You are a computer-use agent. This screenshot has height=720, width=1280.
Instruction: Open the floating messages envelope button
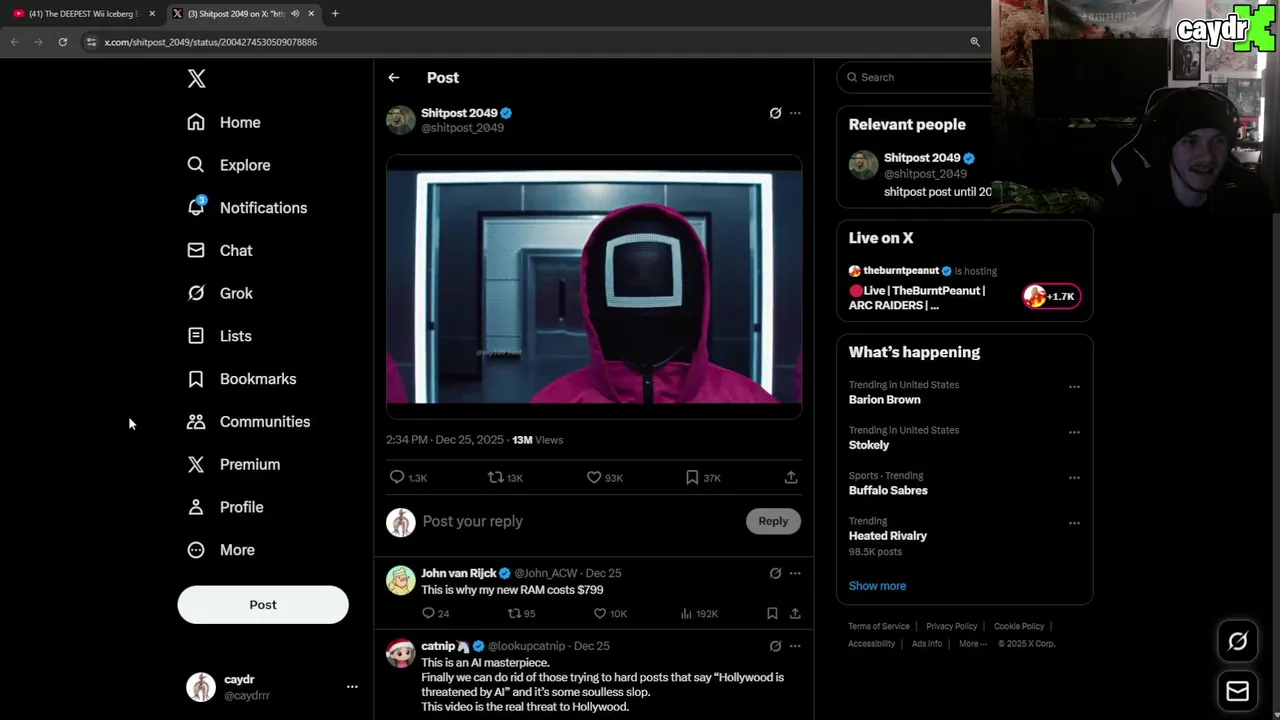[x=1237, y=691]
